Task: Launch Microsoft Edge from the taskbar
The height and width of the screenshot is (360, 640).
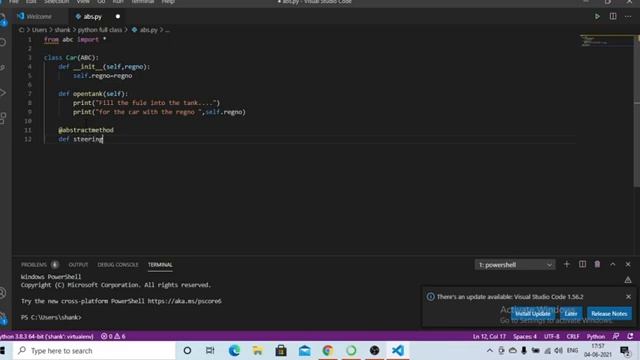Action: coord(234,351)
